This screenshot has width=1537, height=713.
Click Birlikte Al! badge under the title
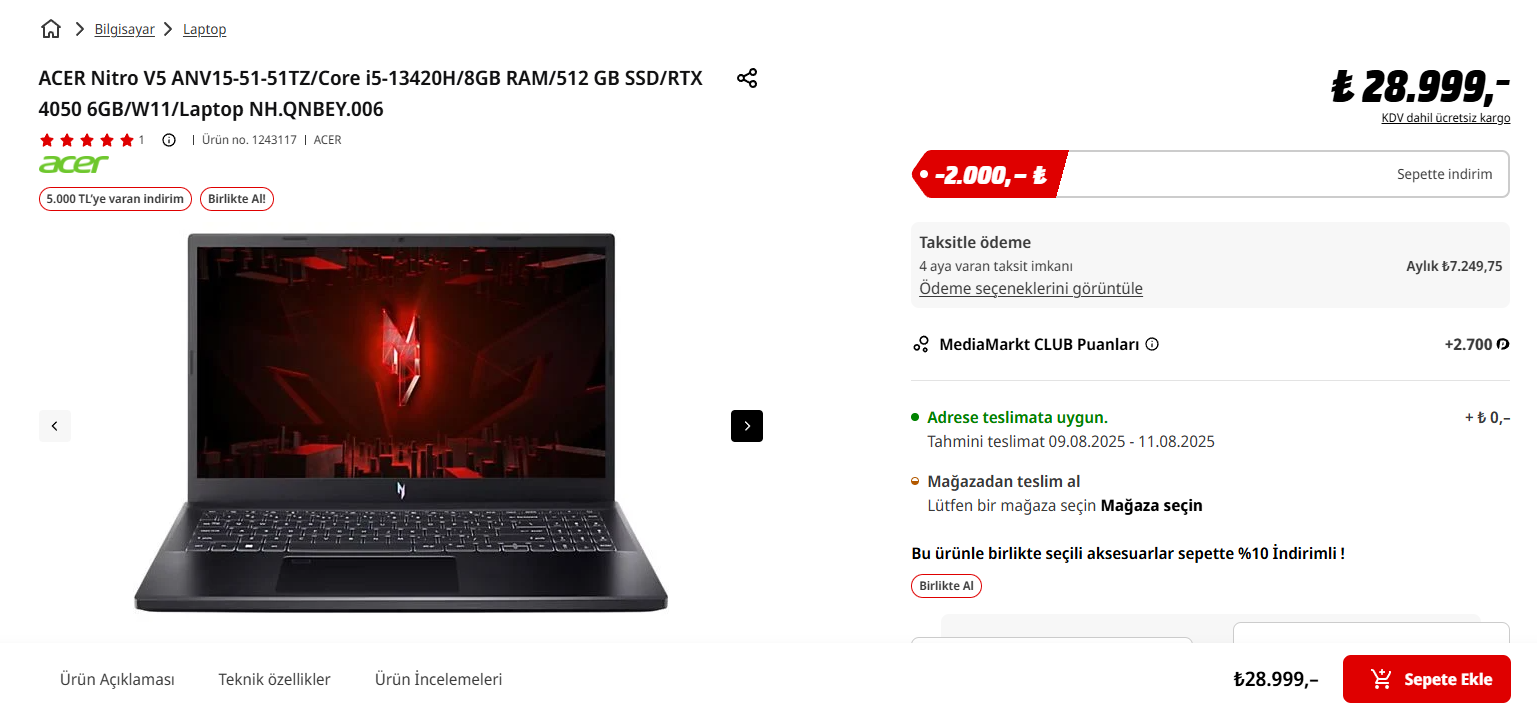click(x=237, y=198)
